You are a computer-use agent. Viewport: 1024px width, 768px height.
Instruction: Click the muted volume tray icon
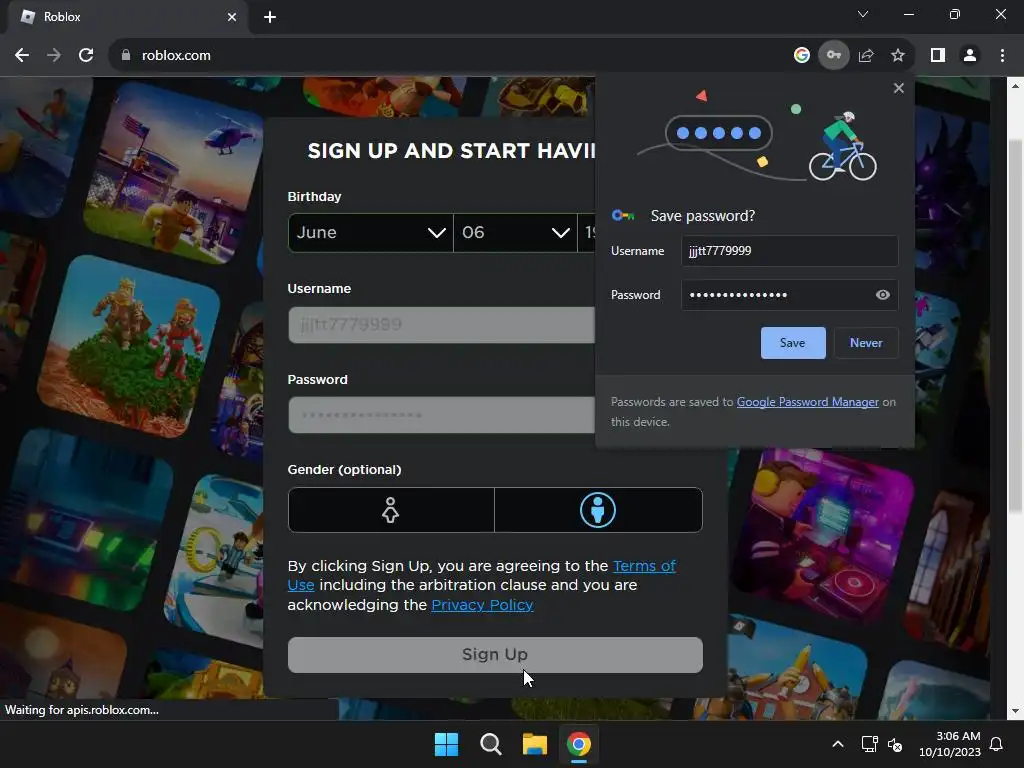[895, 744]
